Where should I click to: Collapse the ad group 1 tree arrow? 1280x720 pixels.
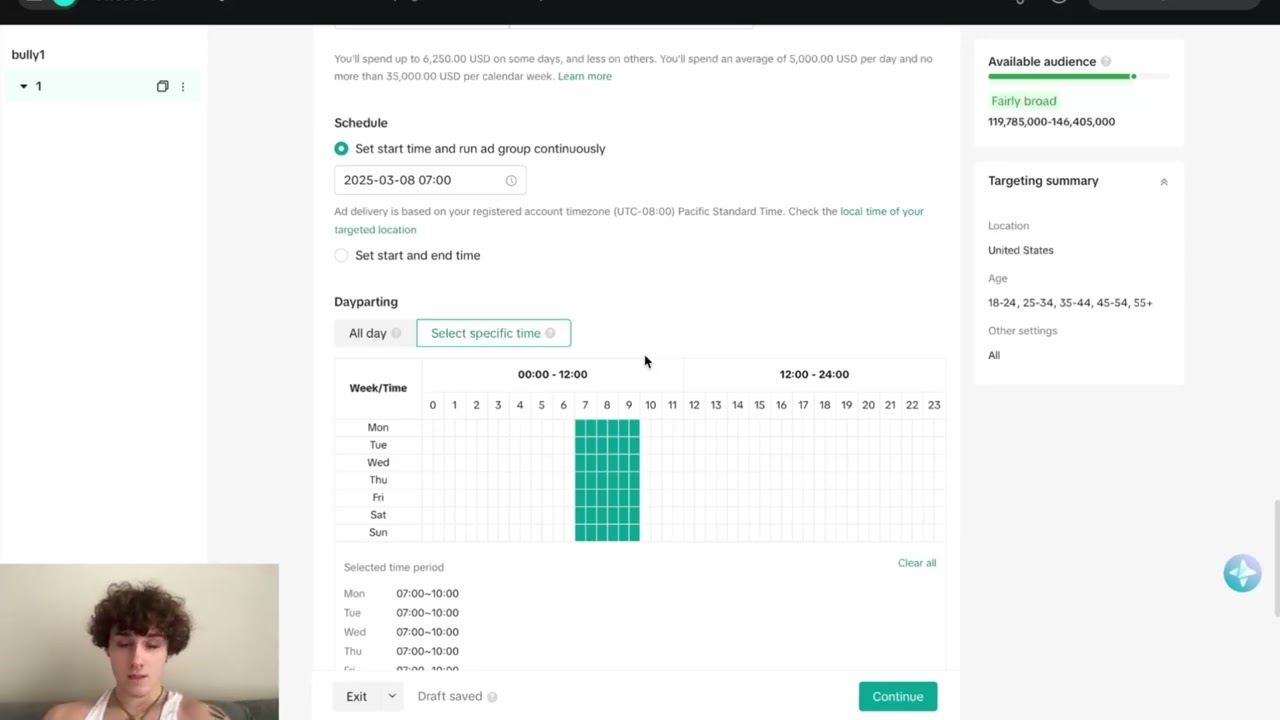24,86
